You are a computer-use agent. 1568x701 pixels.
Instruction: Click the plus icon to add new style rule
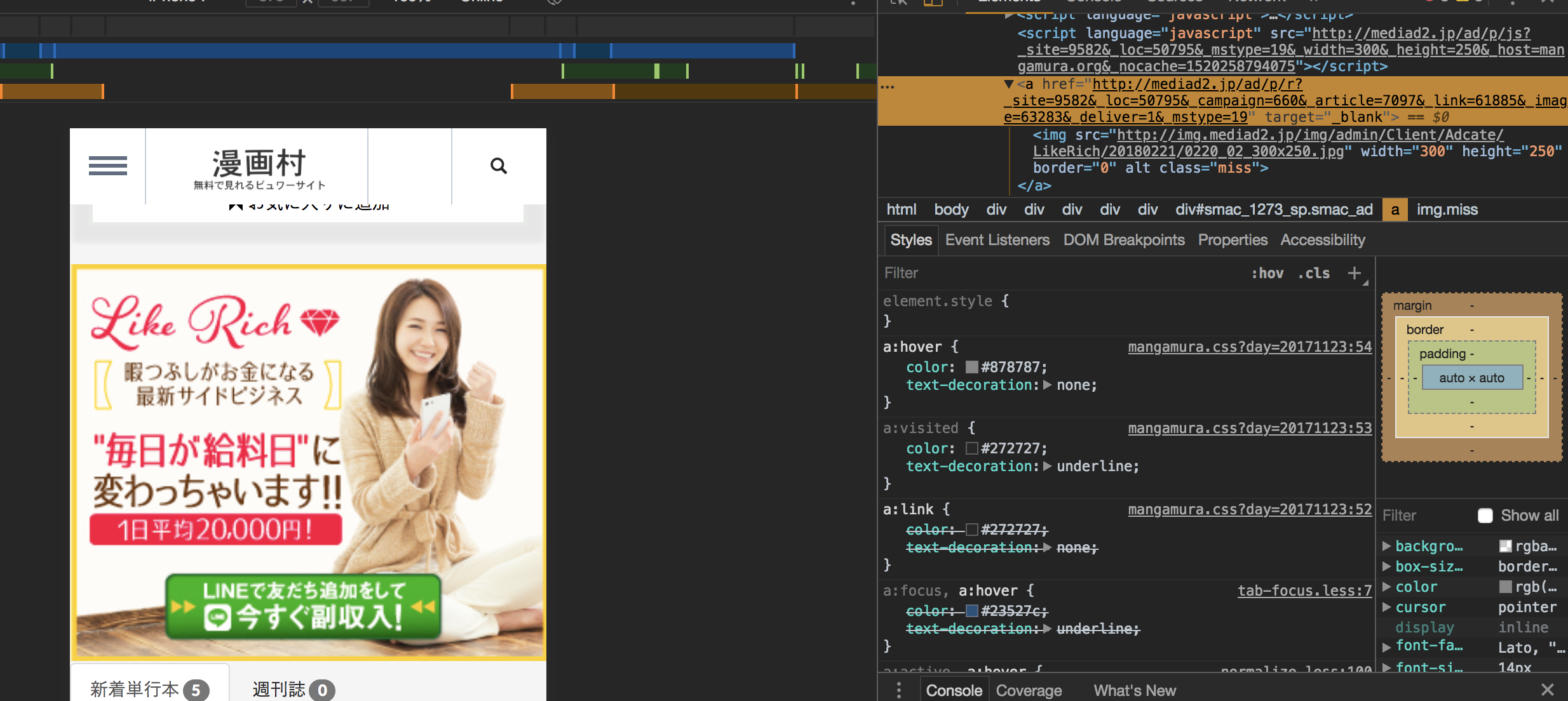(x=1354, y=273)
